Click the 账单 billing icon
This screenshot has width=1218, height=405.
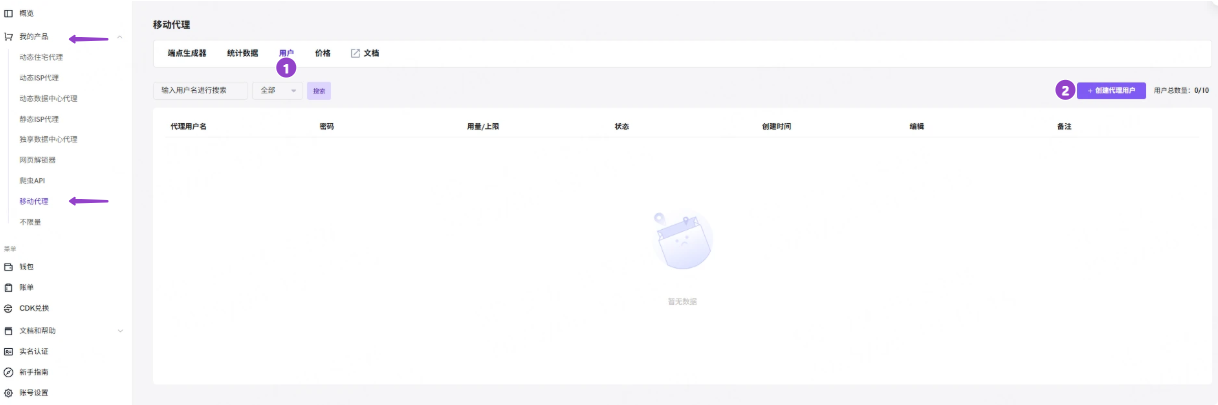[9, 287]
